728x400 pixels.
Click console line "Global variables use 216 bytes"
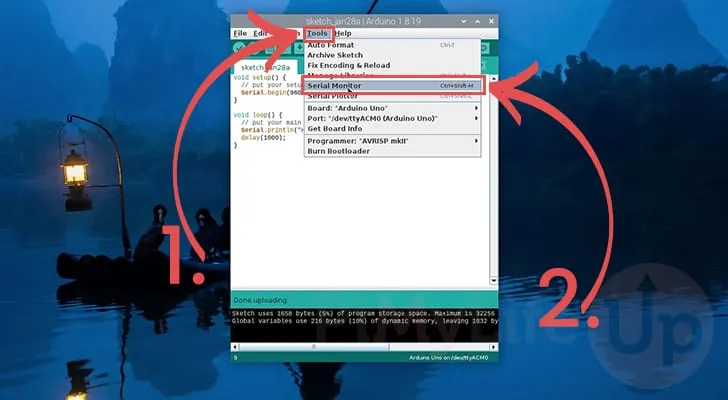click(364, 321)
